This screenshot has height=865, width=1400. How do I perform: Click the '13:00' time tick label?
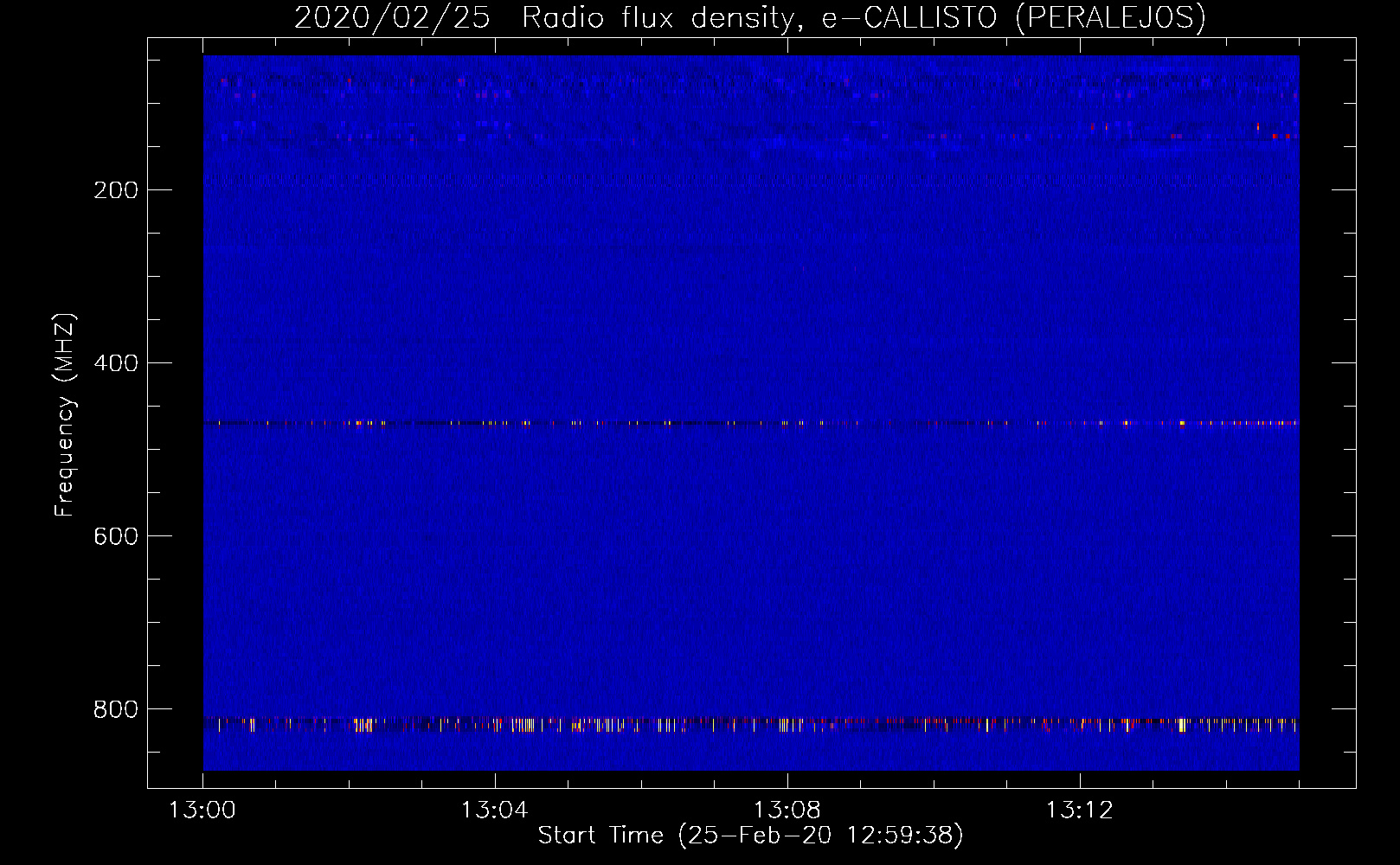click(202, 811)
